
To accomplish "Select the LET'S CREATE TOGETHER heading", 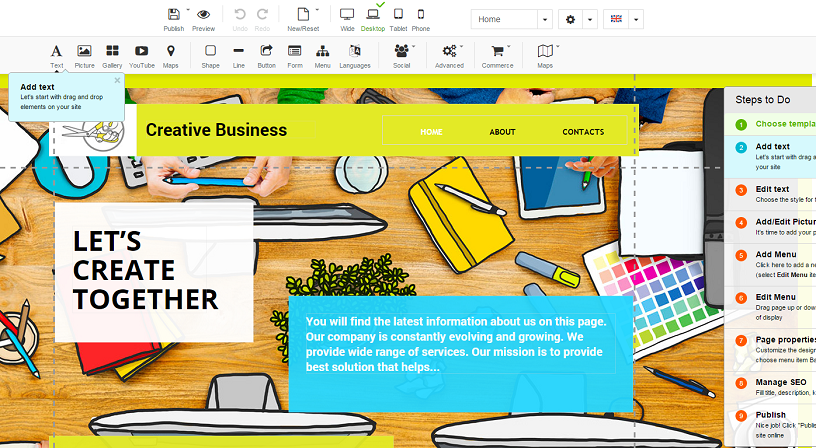I will (145, 270).
